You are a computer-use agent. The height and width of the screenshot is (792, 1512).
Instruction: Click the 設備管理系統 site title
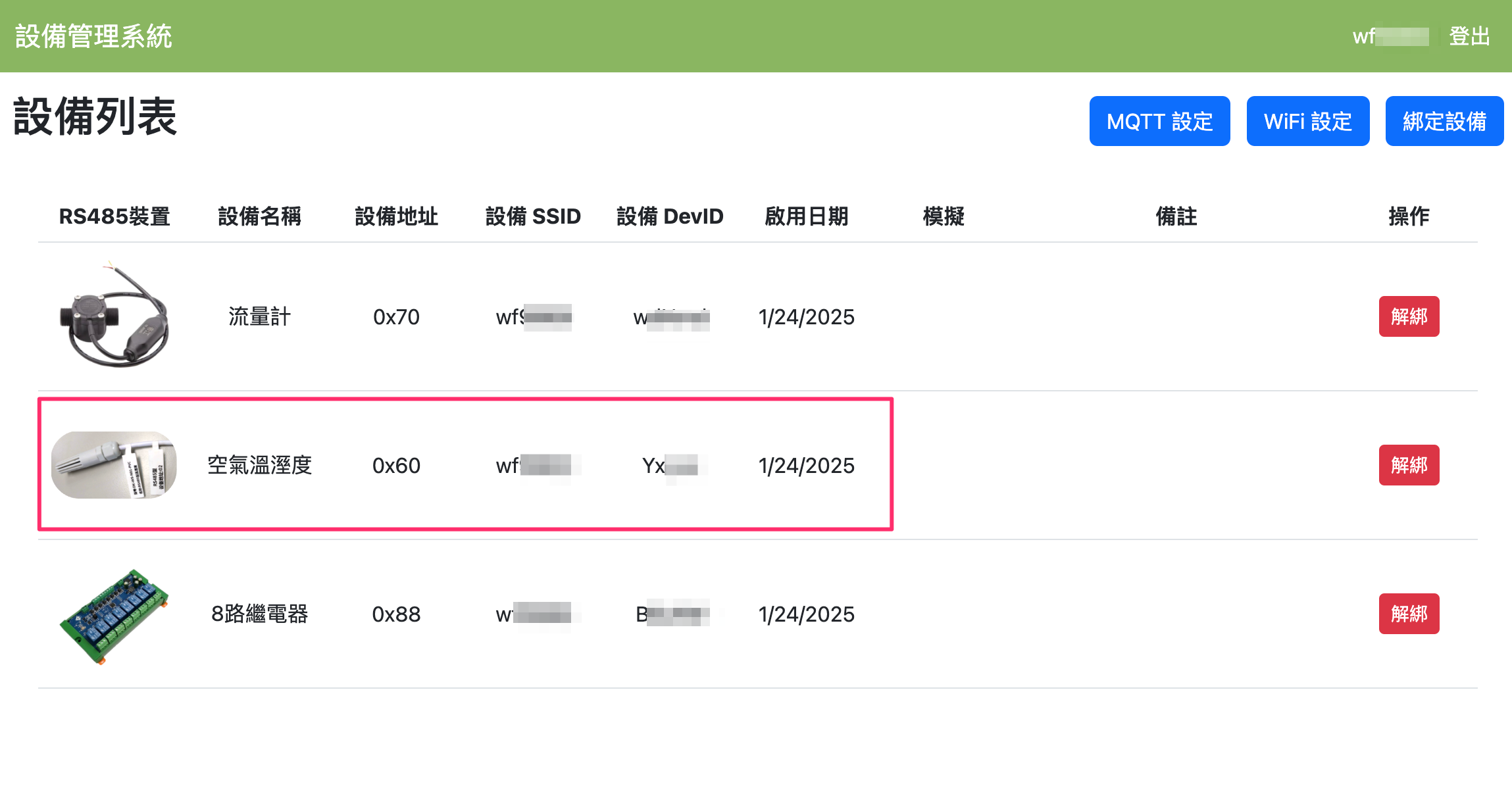click(x=93, y=36)
